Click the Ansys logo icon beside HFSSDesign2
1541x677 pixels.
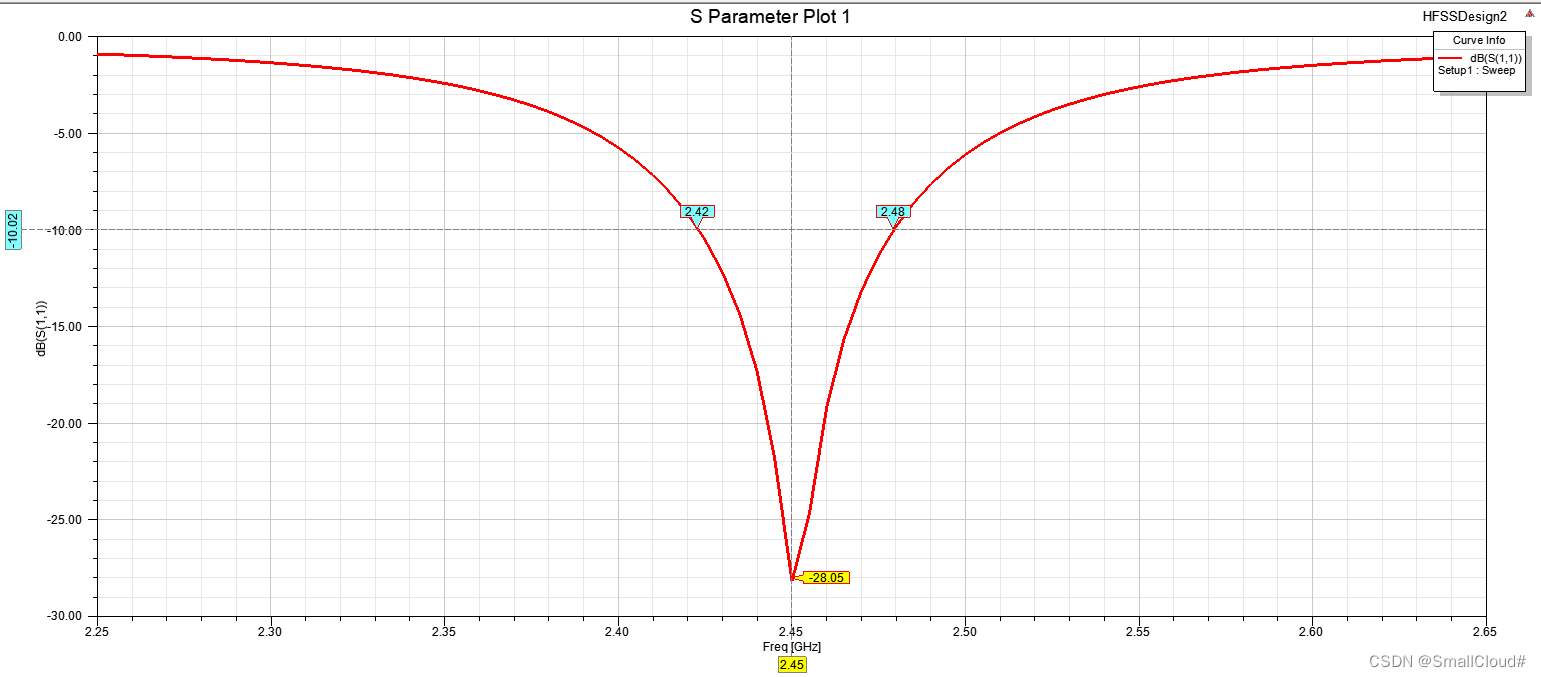[x=1529, y=14]
